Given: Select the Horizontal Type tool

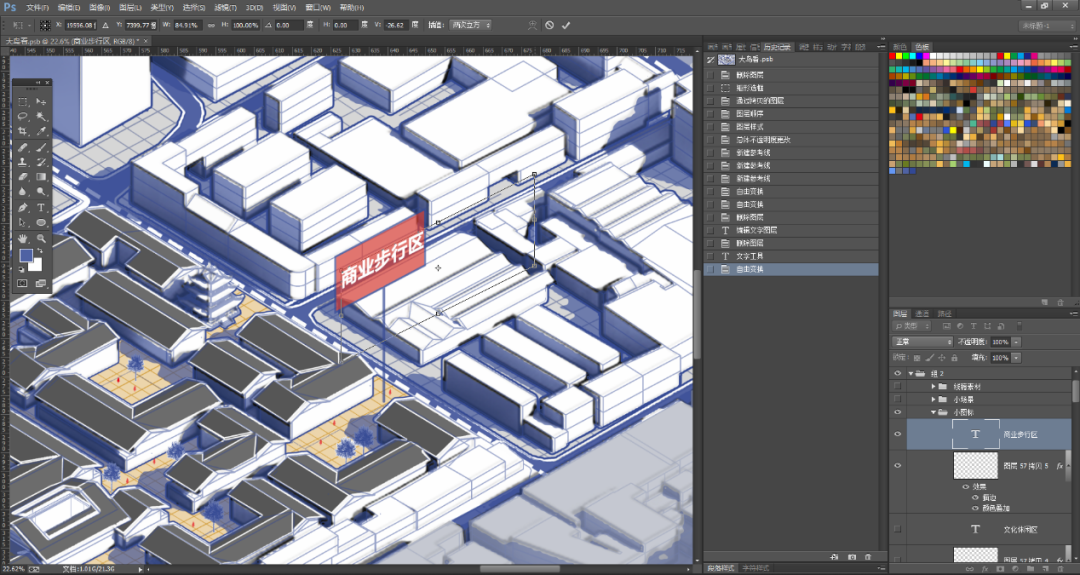Looking at the screenshot, I should click(41, 207).
